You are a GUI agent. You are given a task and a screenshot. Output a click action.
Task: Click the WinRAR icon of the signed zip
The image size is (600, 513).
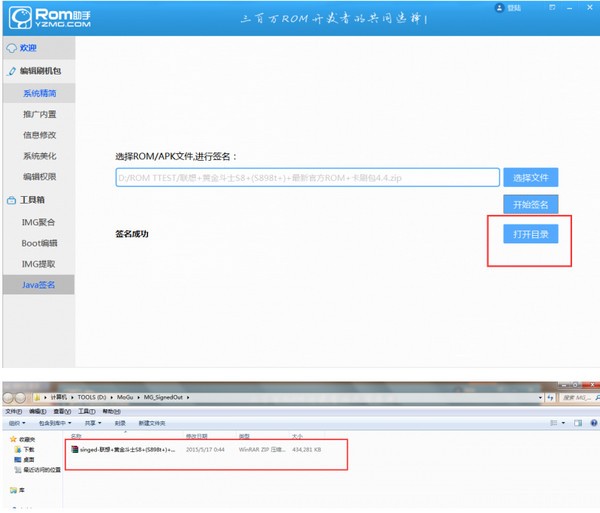point(75,449)
